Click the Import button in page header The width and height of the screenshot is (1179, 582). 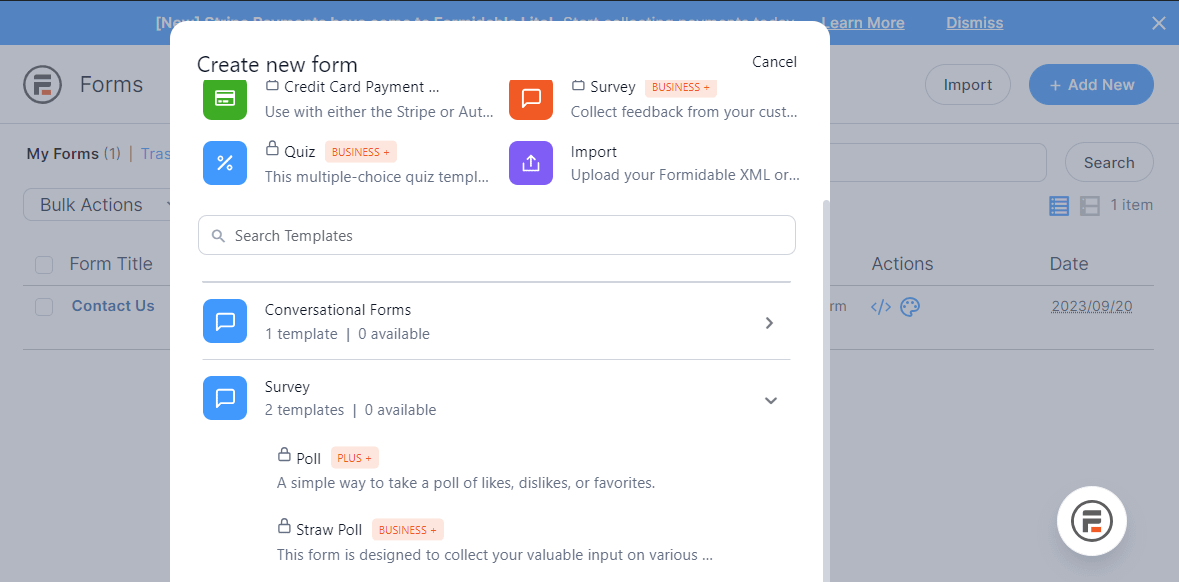[x=968, y=85]
